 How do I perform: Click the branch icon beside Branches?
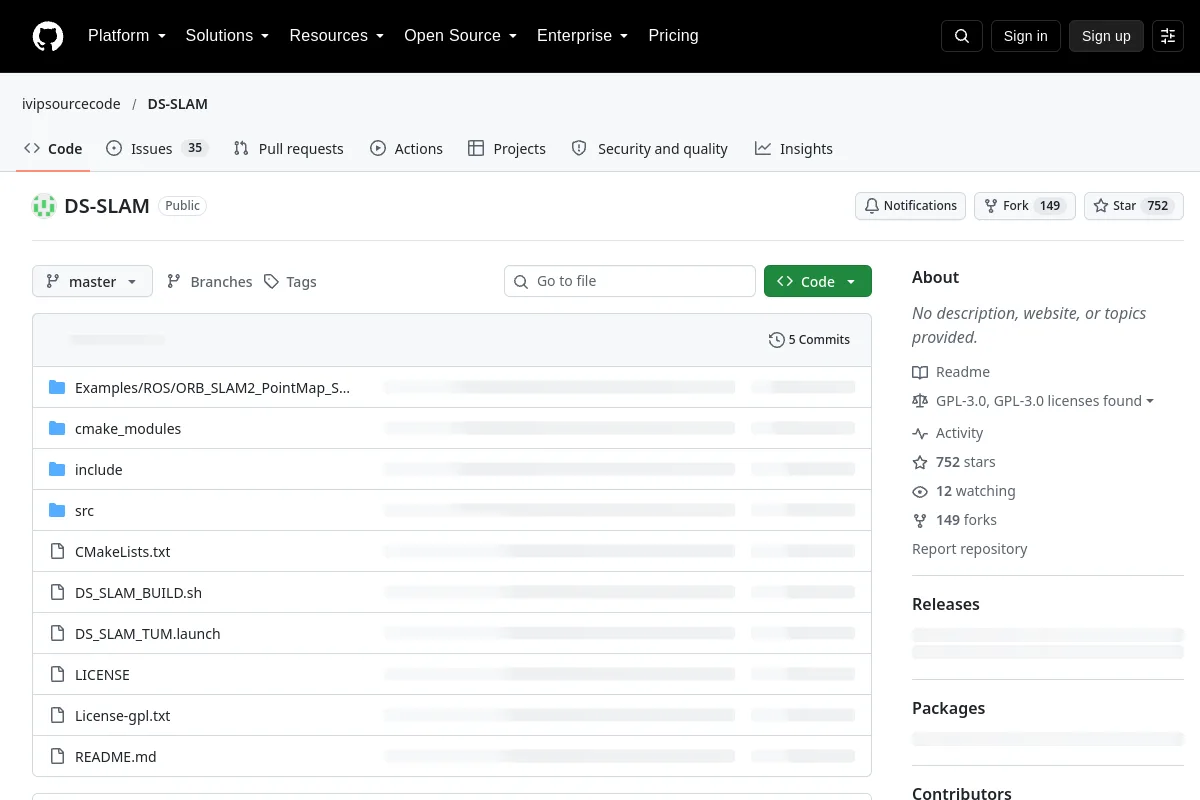point(174,282)
